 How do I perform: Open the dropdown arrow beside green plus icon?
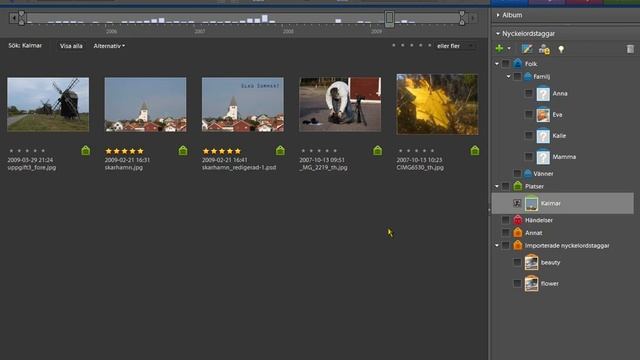pos(509,49)
